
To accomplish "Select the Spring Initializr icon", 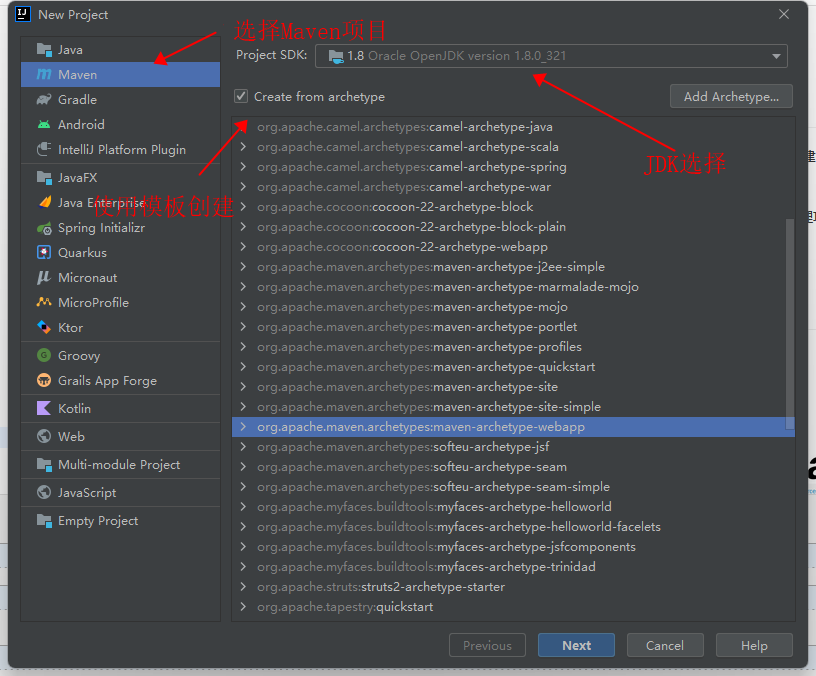I will click(44, 228).
